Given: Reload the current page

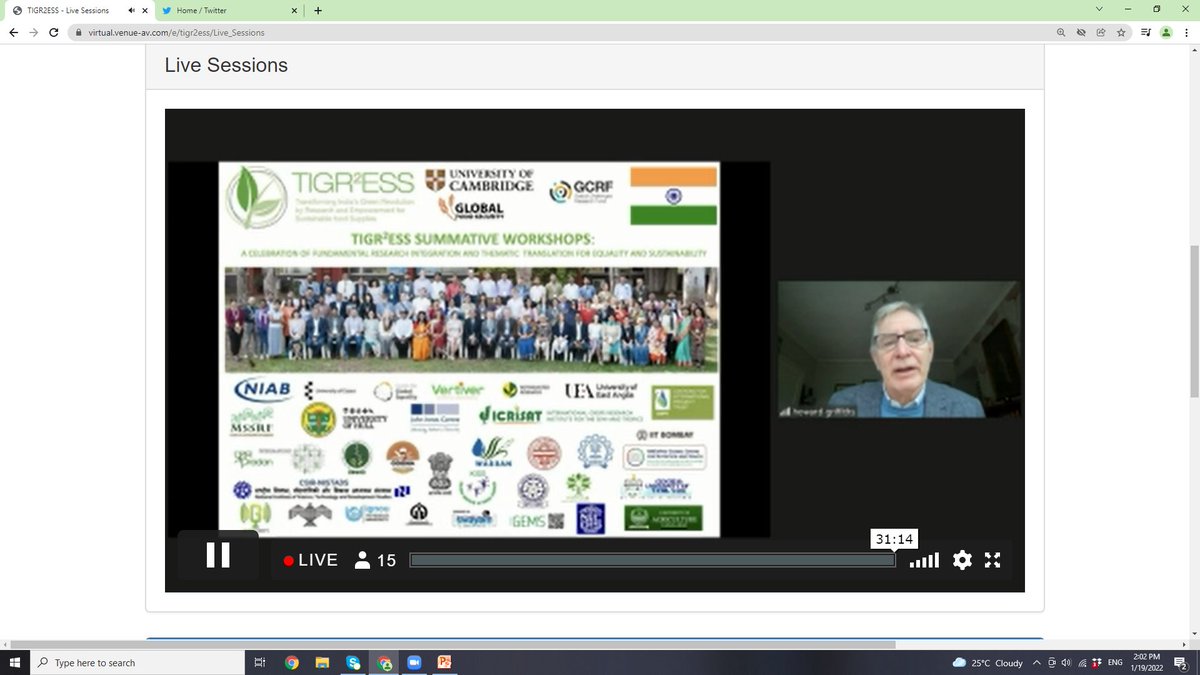Looking at the screenshot, I should (54, 32).
